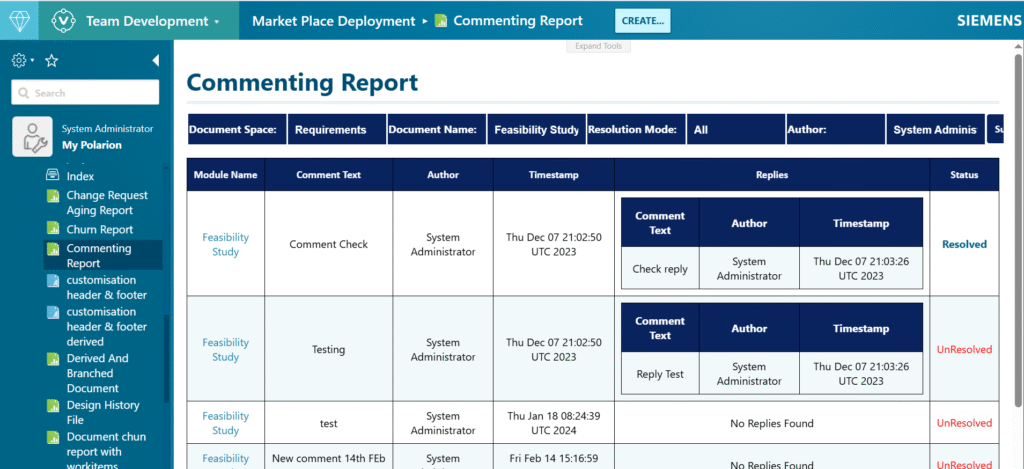Open Feasibility Study link in Comment Check row
Image resolution: width=1024 pixels, height=469 pixels.
click(225, 245)
